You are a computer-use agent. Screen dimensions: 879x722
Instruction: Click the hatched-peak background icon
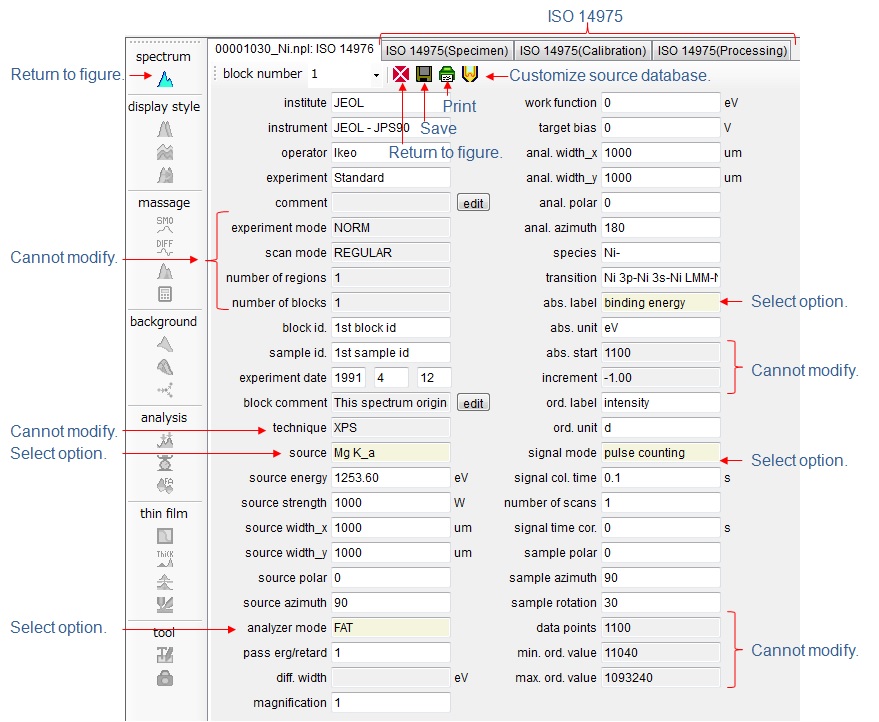(165, 367)
